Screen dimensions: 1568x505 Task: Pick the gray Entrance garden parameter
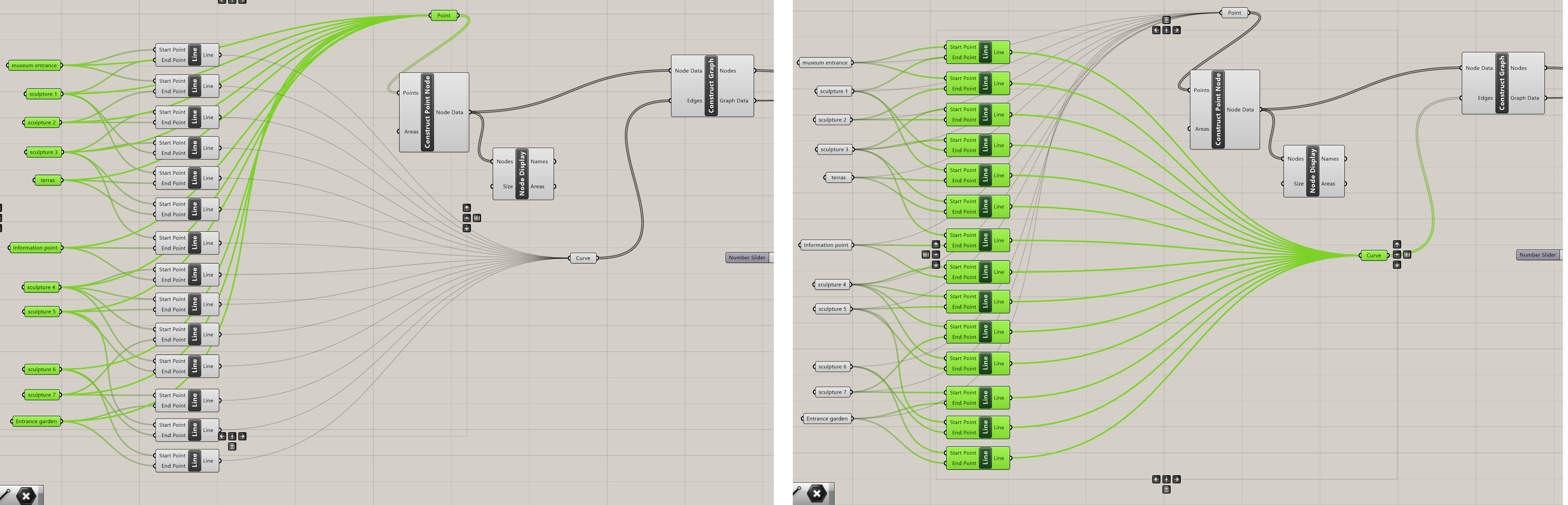827,419
